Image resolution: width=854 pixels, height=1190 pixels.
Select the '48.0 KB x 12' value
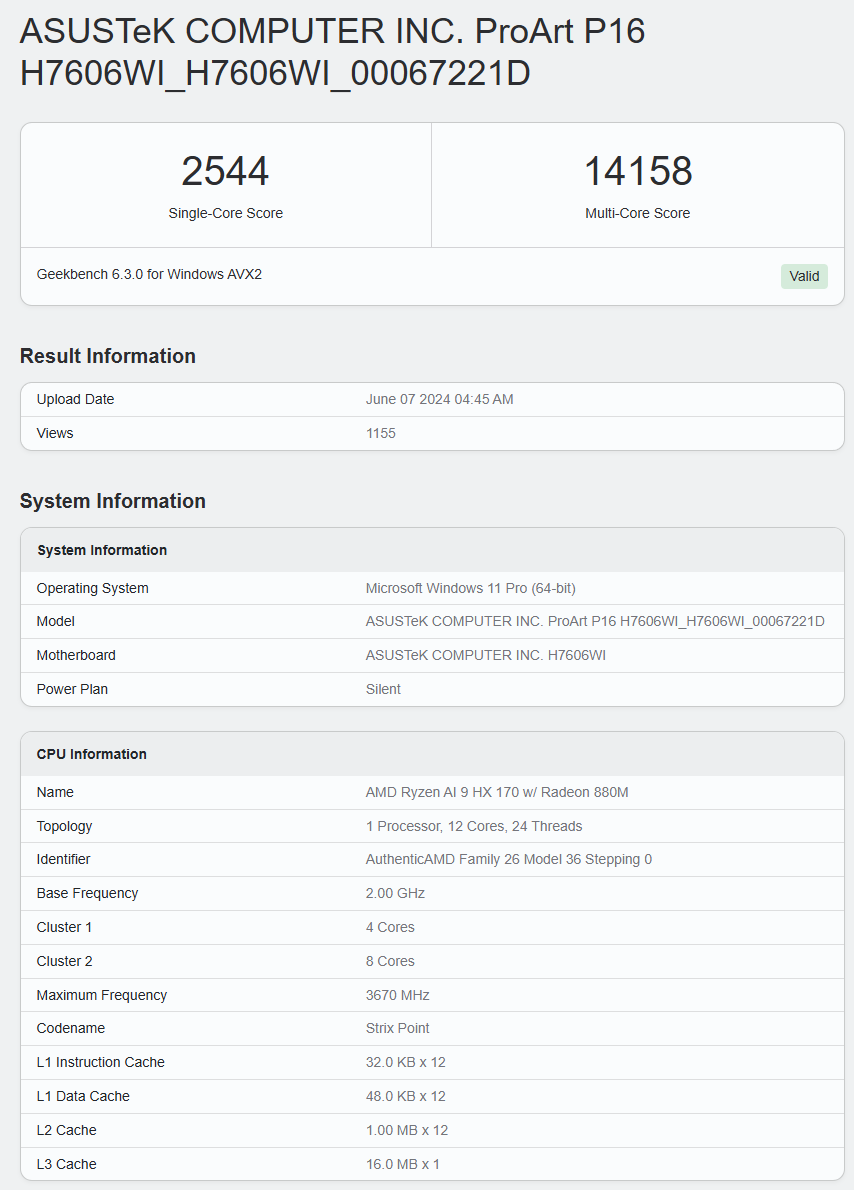(x=405, y=1096)
